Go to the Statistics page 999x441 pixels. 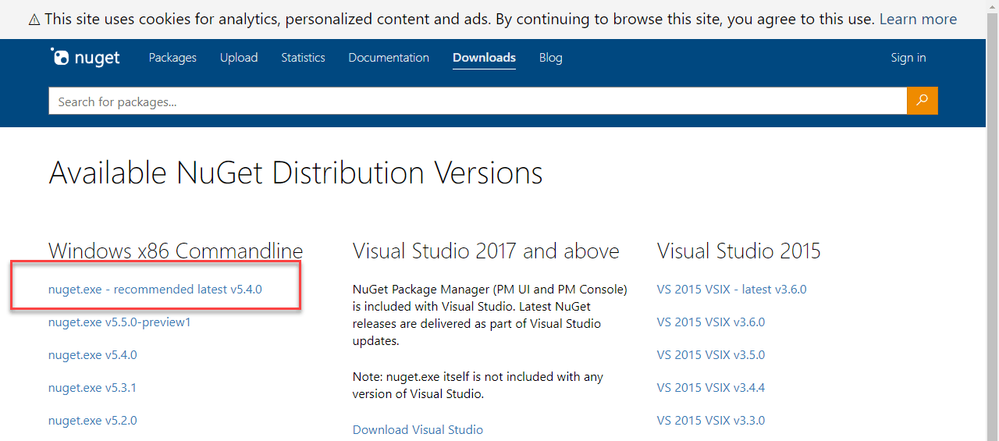tap(303, 58)
